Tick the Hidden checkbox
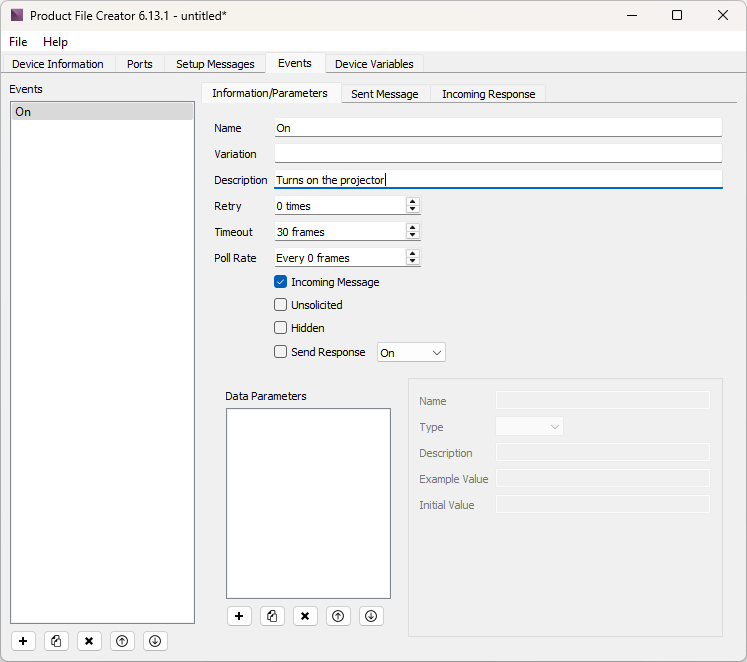The image size is (747, 662). [281, 328]
